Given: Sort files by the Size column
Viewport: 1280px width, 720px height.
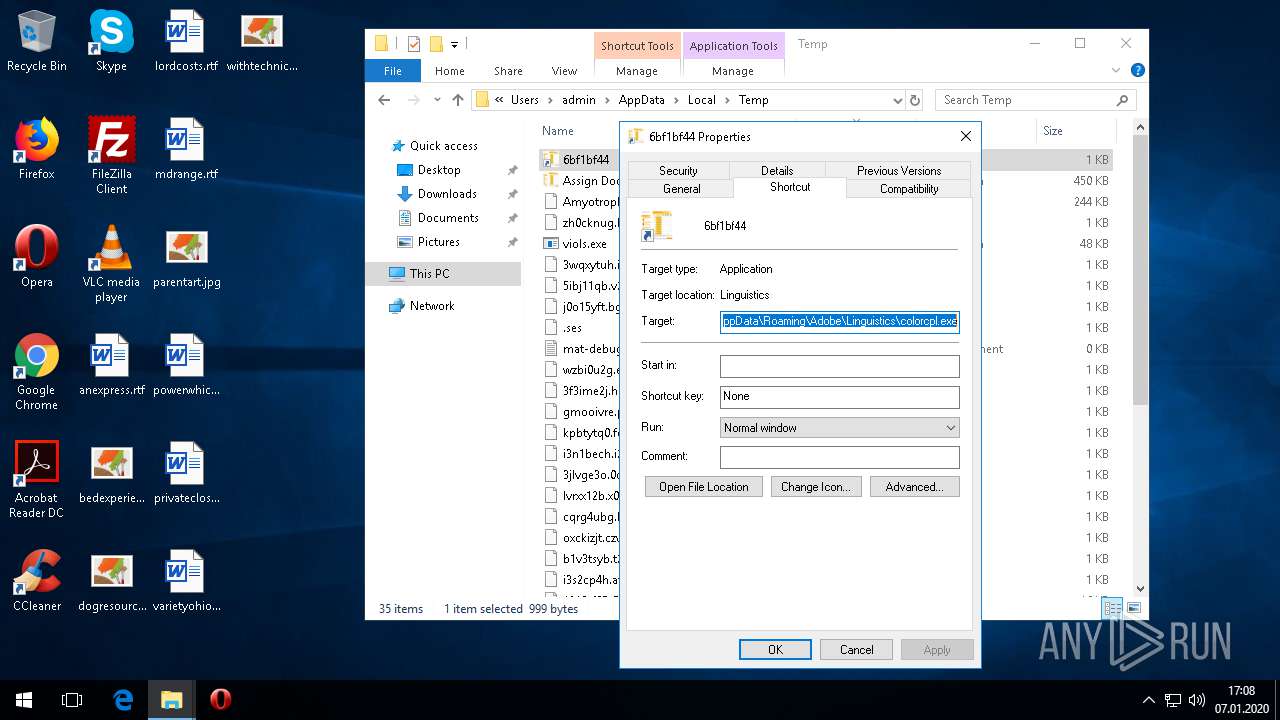Looking at the screenshot, I should click(1052, 131).
